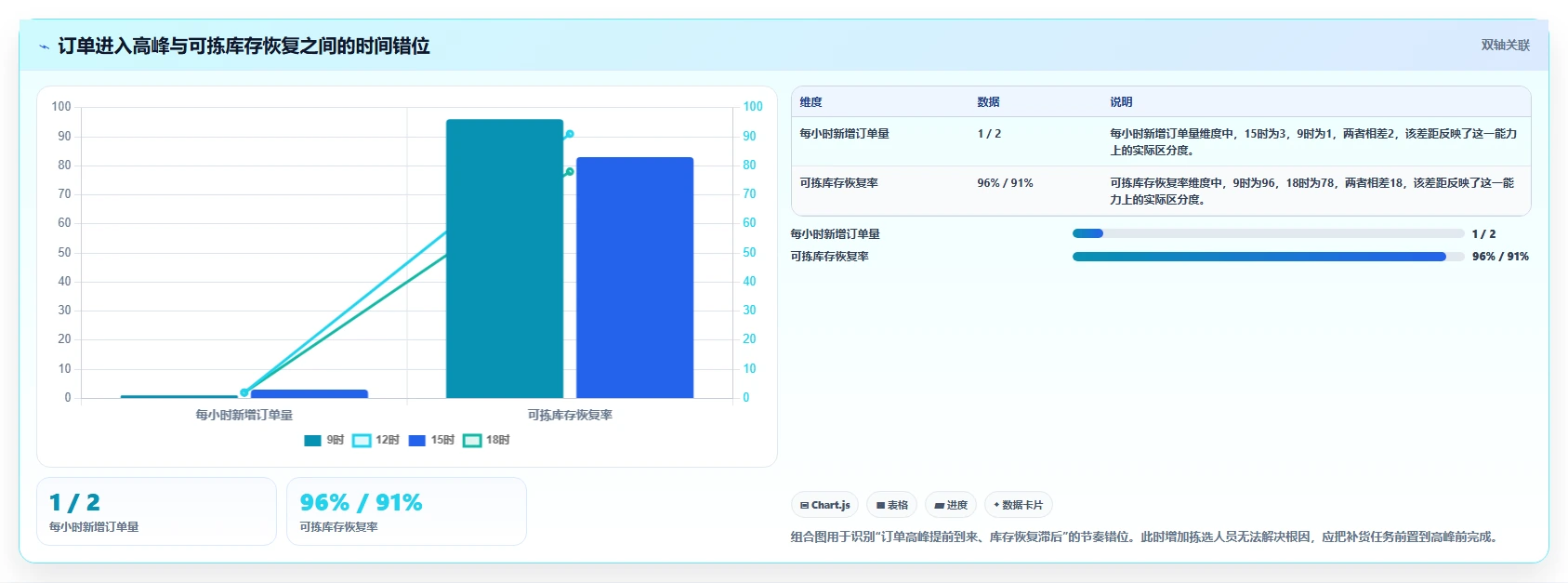
Task: Click the 每小时新增订单量 progress bar
Action: [x=1268, y=233]
